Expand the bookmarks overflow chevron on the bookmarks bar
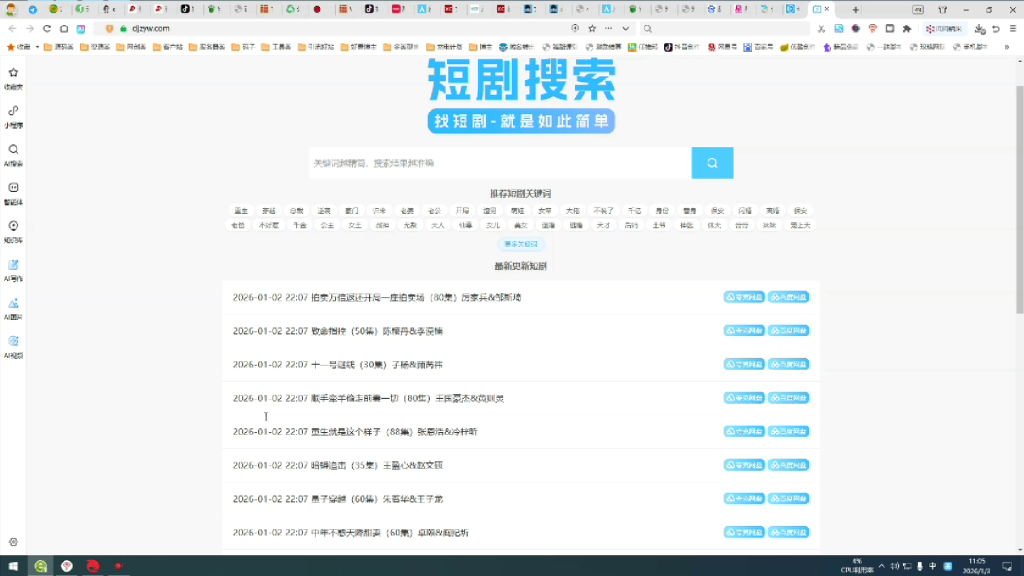 tap(1005, 46)
